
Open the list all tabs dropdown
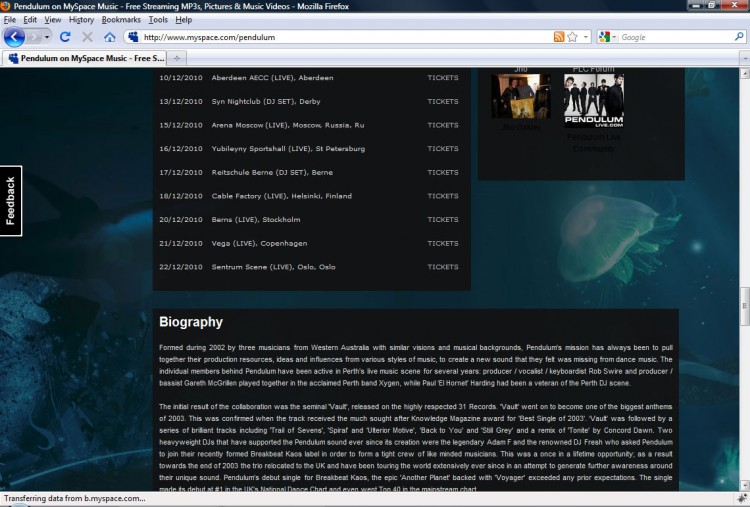pyautogui.click(x=745, y=58)
